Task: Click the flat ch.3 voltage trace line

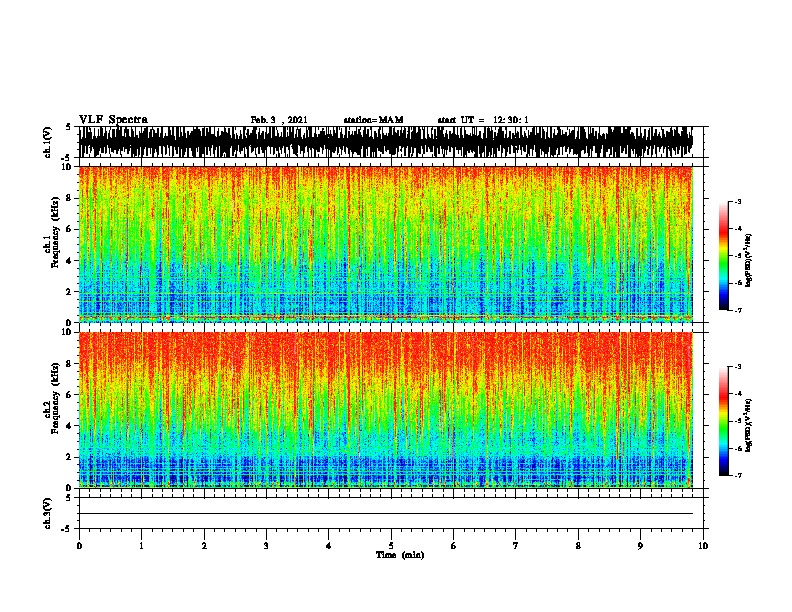Action: click(x=385, y=514)
